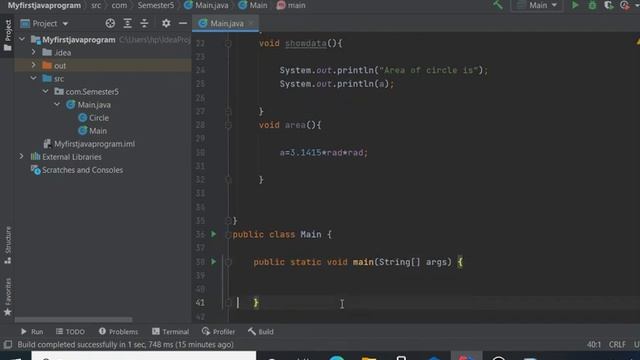The height and width of the screenshot is (360, 640).
Task: Open the Profiler tool window
Action: pos(218,331)
